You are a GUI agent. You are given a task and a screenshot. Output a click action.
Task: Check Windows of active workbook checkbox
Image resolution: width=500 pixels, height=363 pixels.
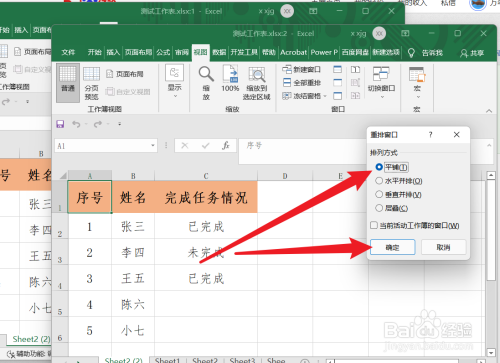coord(374,226)
